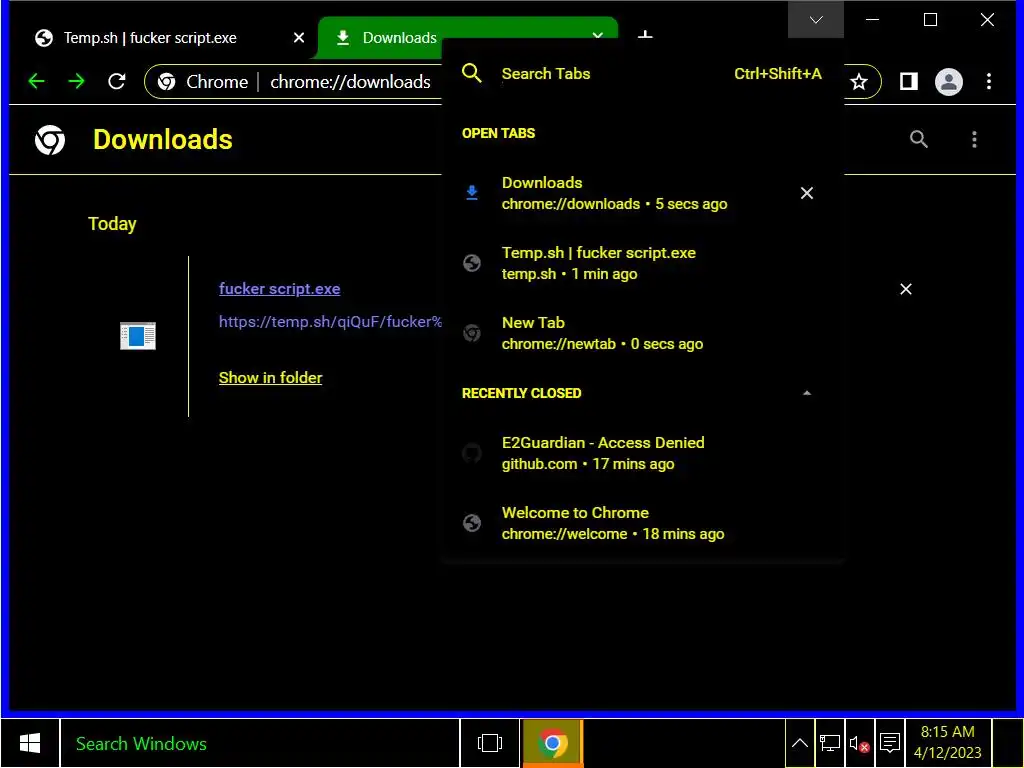The height and width of the screenshot is (768, 1024).
Task: Go back with the browser back arrow
Action: point(37,82)
